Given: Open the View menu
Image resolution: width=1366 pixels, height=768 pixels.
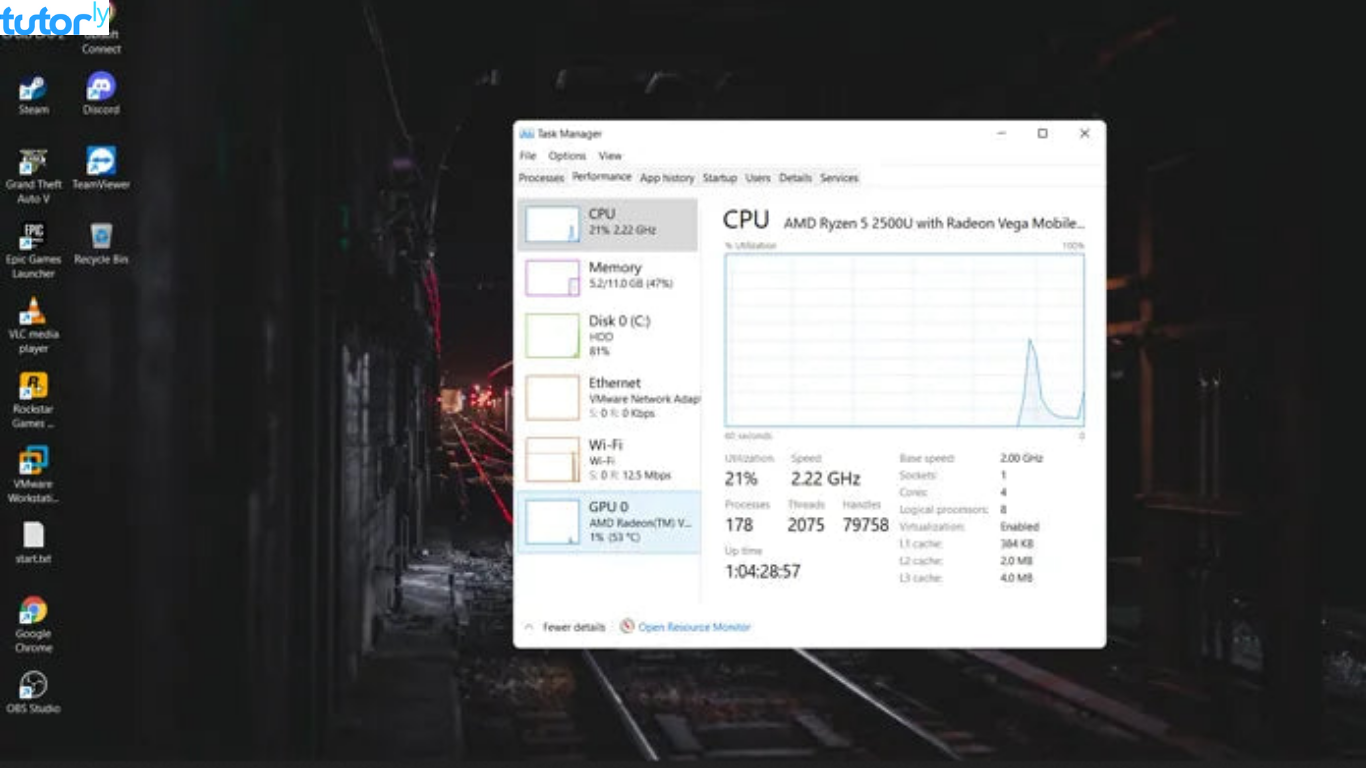Looking at the screenshot, I should click(609, 156).
